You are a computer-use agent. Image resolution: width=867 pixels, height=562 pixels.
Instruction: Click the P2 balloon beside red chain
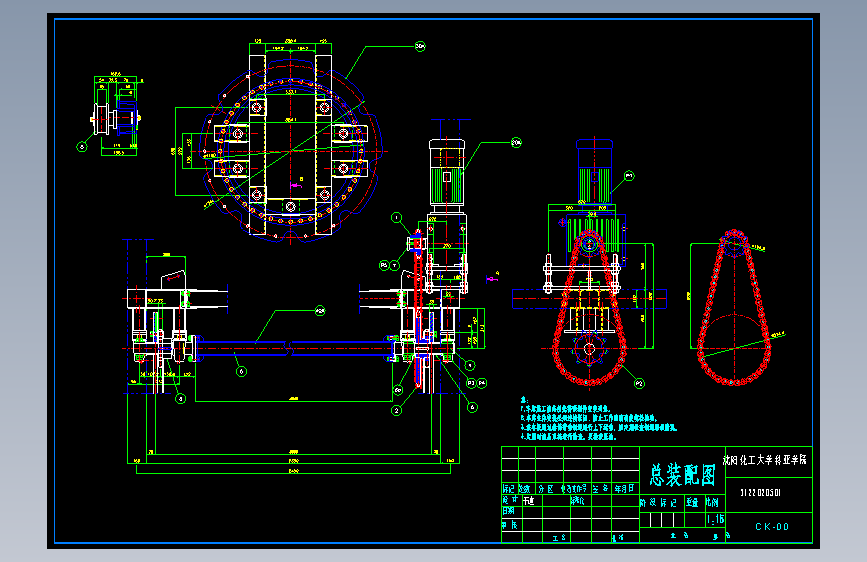(639, 383)
